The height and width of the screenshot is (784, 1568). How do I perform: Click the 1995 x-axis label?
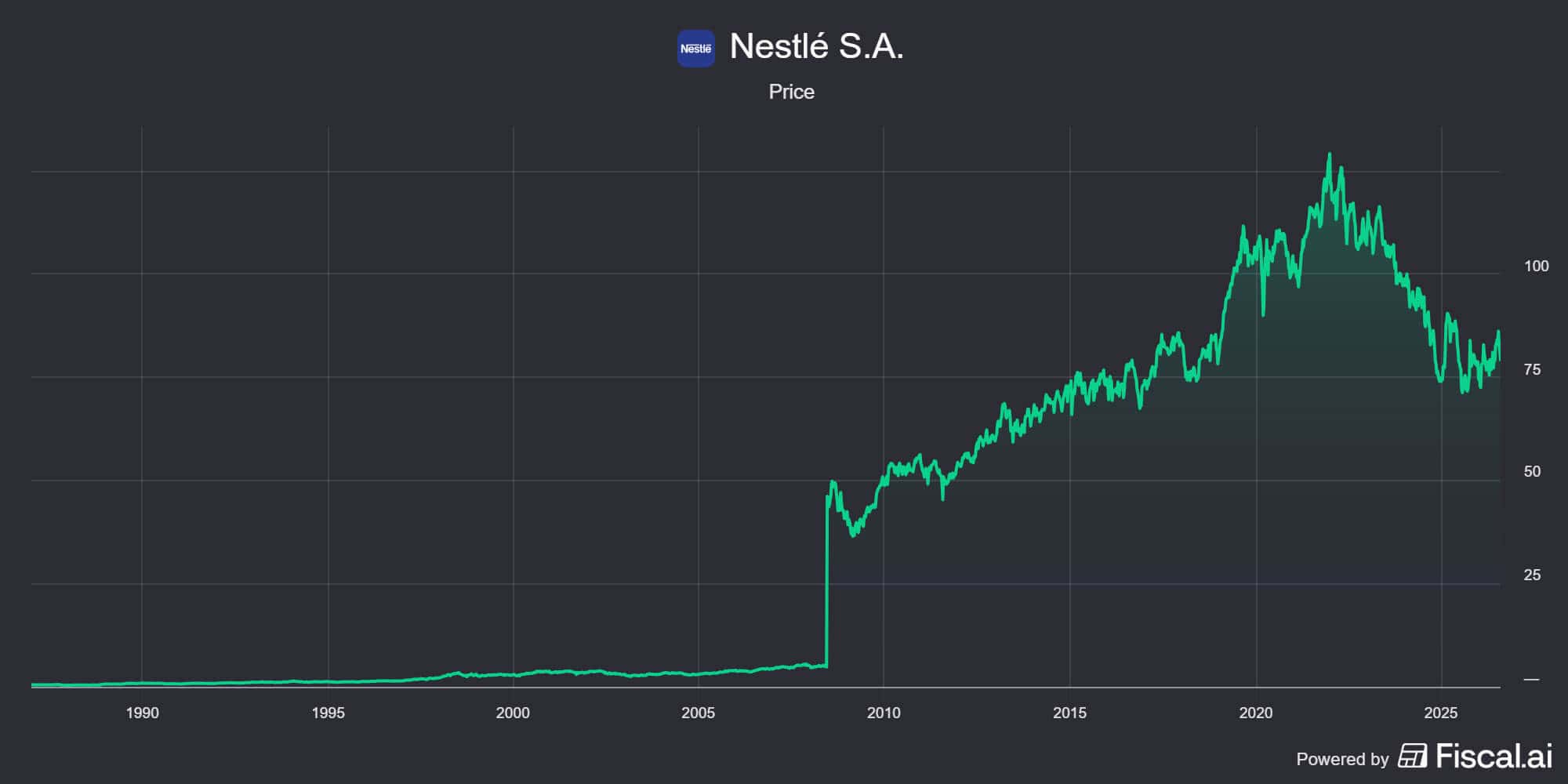click(x=328, y=713)
